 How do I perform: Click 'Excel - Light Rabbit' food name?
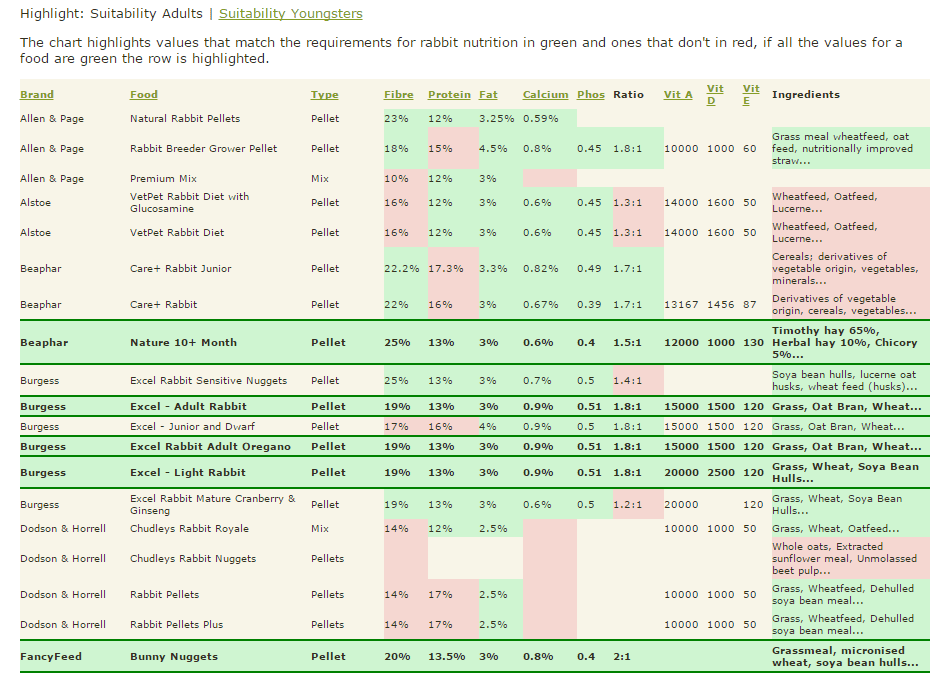coord(187,472)
